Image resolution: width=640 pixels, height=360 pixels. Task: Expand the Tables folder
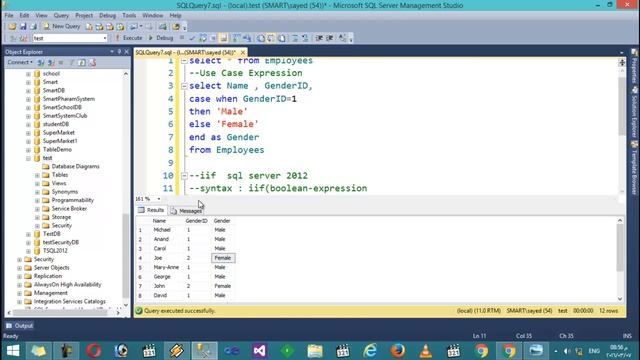coord(37,175)
